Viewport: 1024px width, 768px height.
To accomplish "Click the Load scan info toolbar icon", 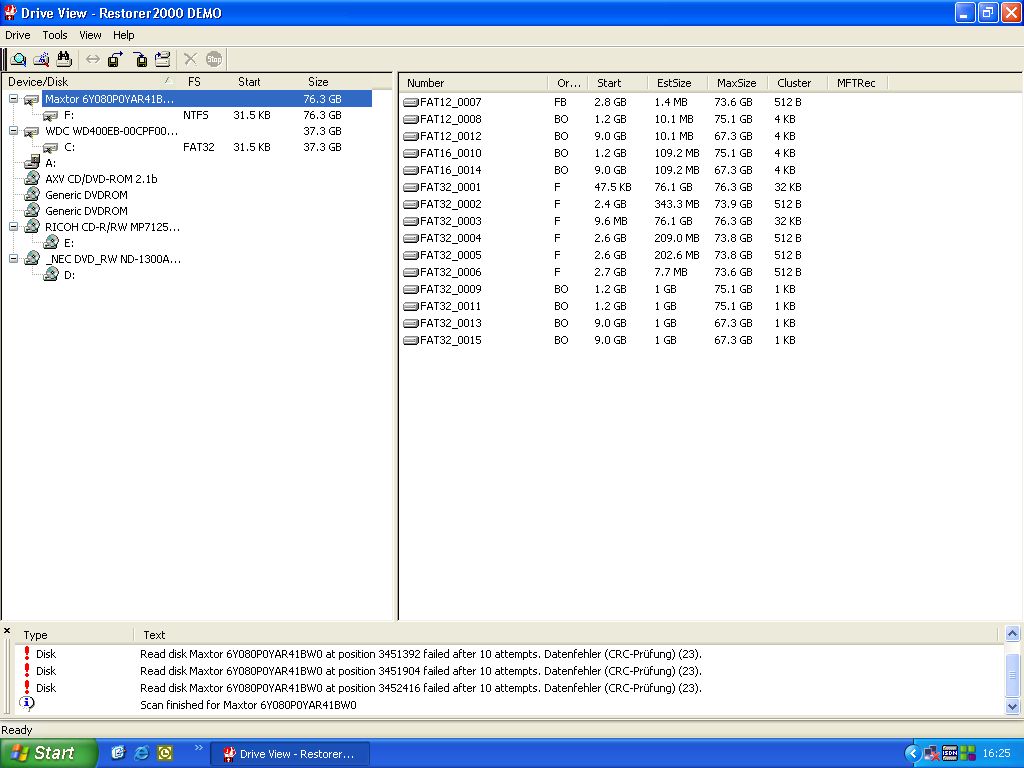I will [140, 59].
